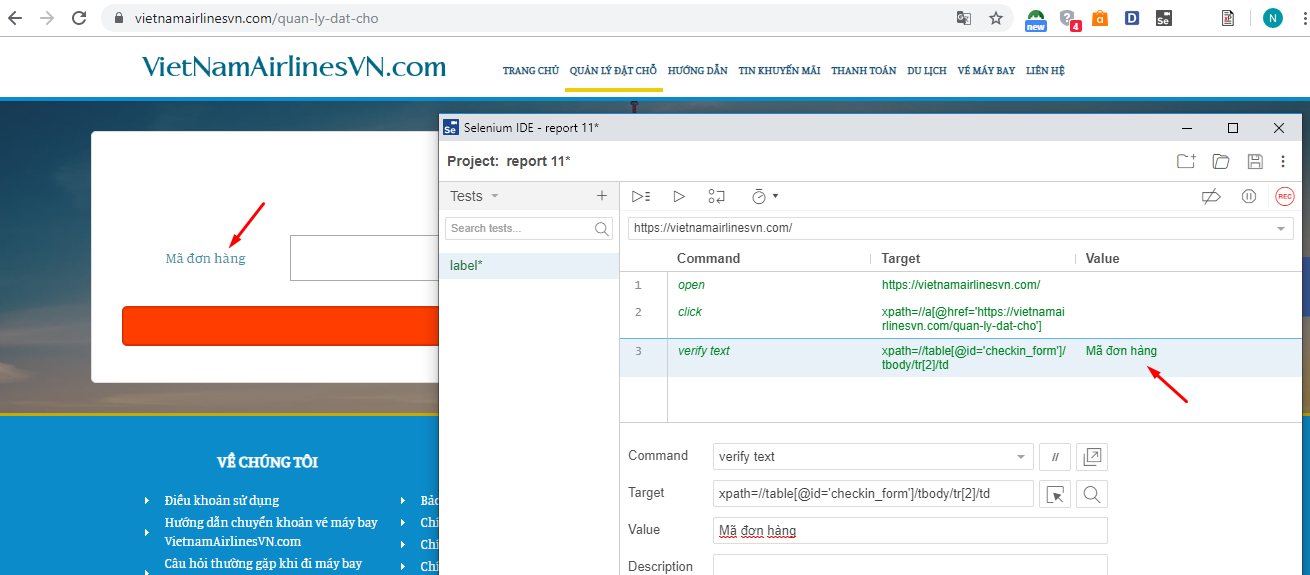Open VÉ MÁY BAY menu item
Screen dimensions: 1310x575
986,71
